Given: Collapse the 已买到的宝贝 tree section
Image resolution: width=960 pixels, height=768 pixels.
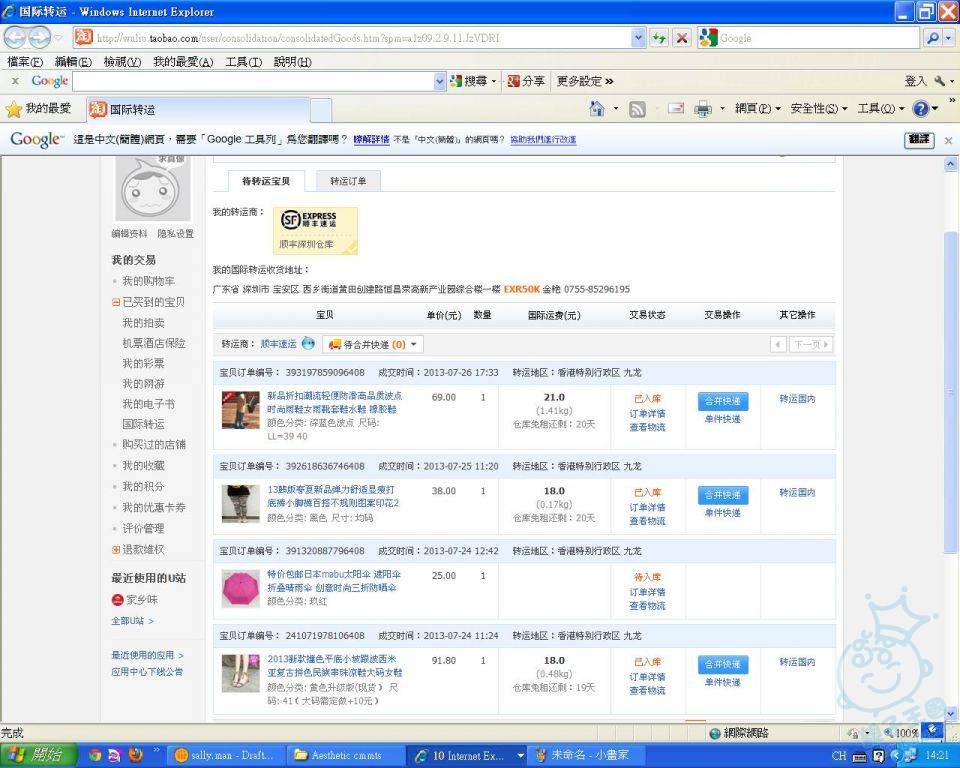Looking at the screenshot, I should point(116,302).
